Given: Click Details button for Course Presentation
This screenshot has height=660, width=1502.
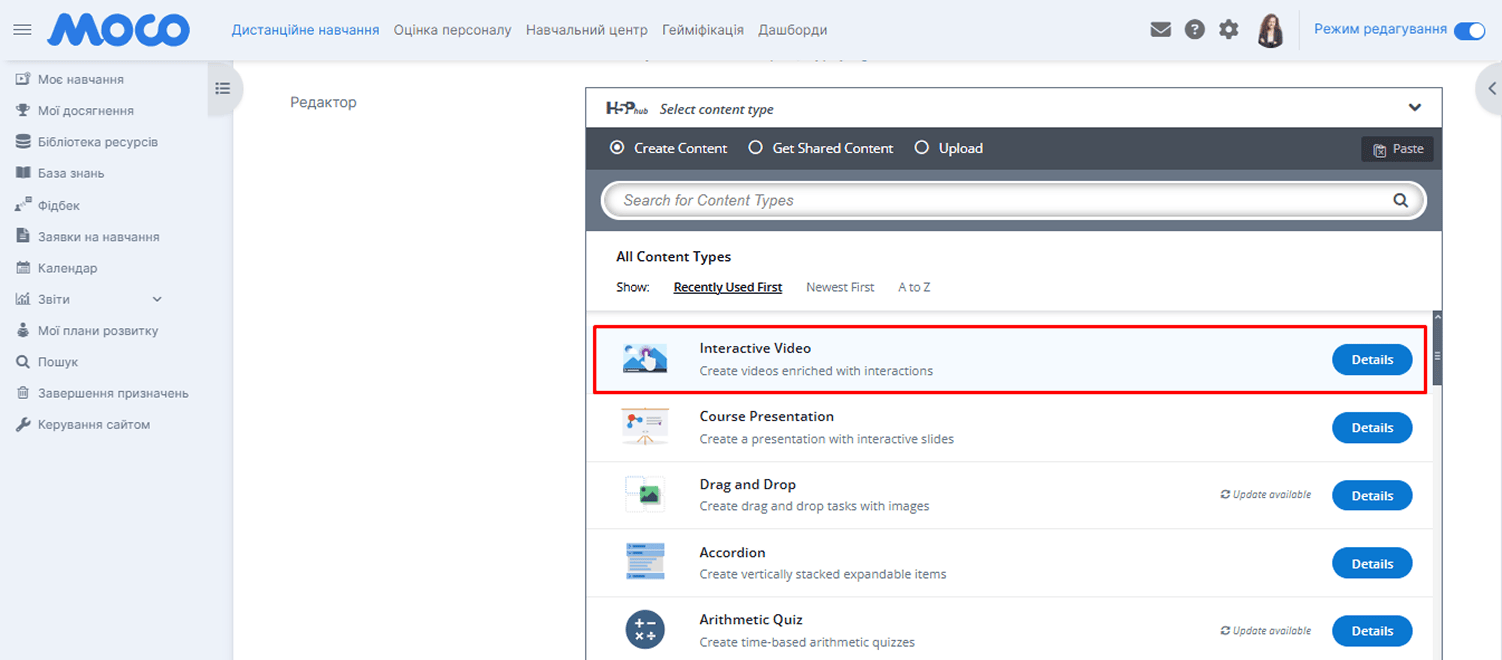Looking at the screenshot, I should tap(1371, 428).
